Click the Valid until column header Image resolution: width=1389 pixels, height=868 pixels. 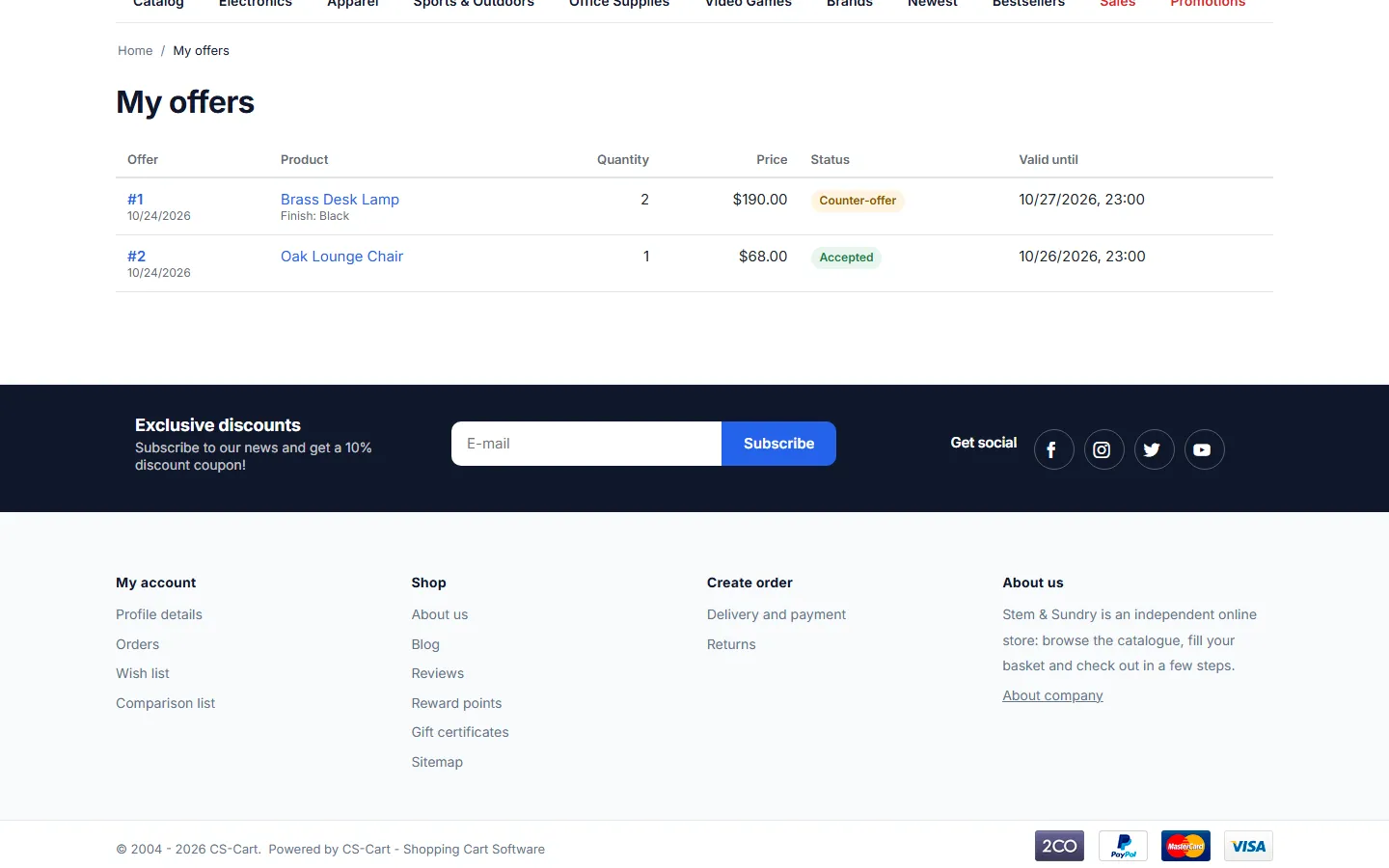coord(1049,160)
